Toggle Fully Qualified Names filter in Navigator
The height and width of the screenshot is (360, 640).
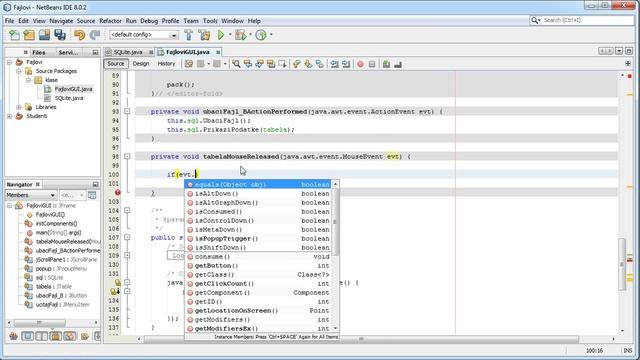84,336
